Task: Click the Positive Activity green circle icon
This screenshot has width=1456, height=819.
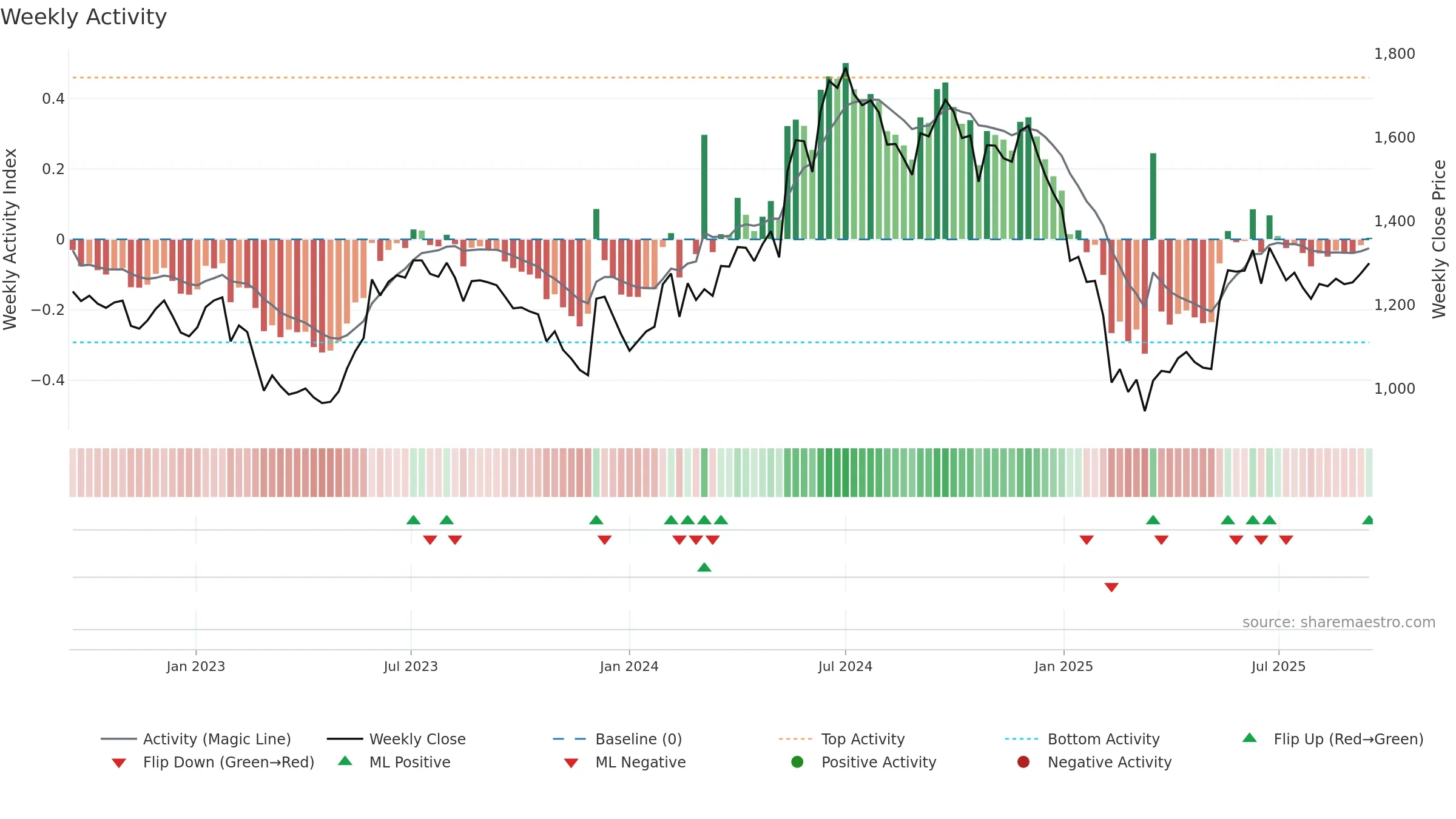Action: click(x=798, y=762)
